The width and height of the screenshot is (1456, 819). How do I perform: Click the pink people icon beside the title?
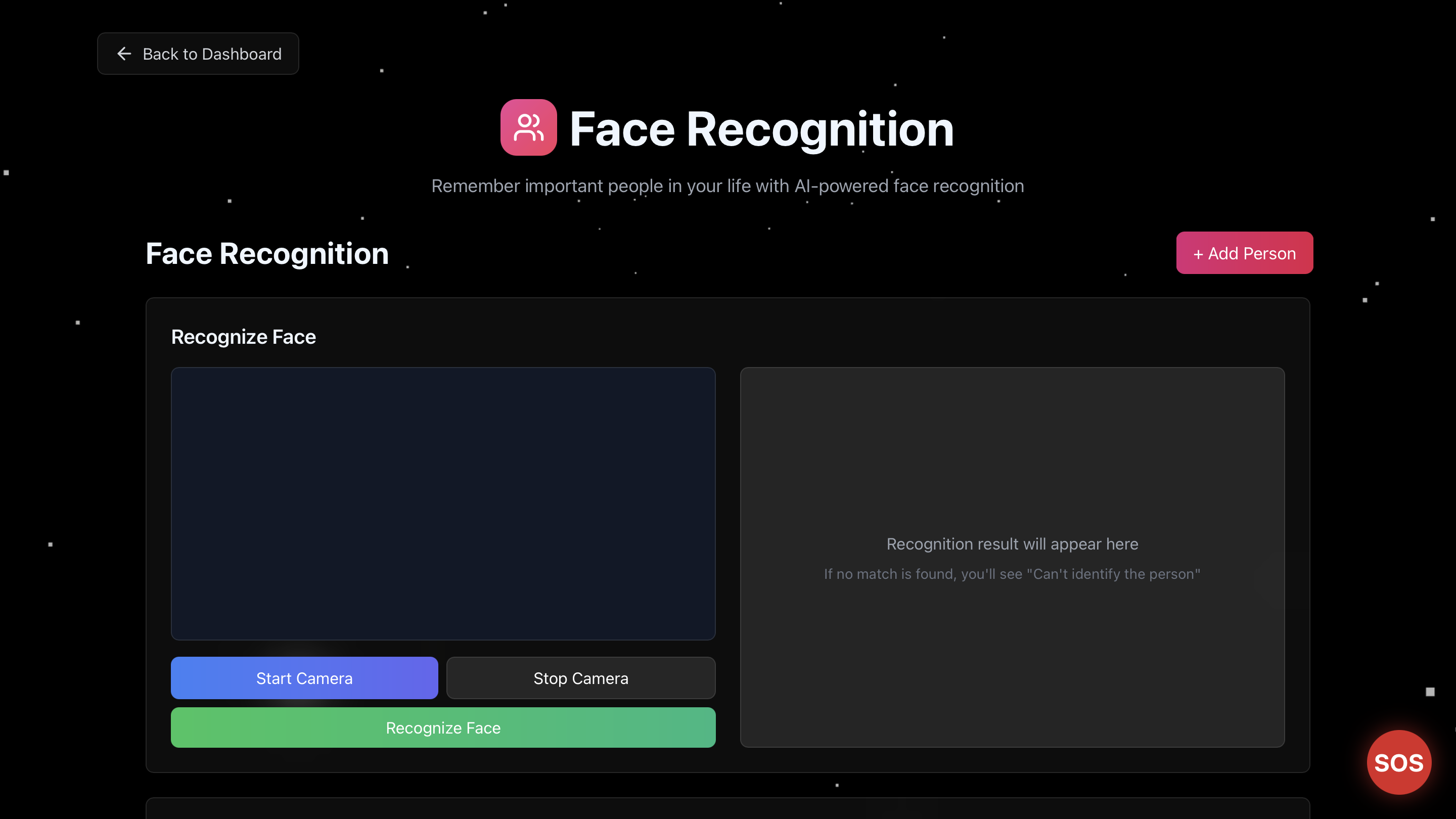(528, 128)
